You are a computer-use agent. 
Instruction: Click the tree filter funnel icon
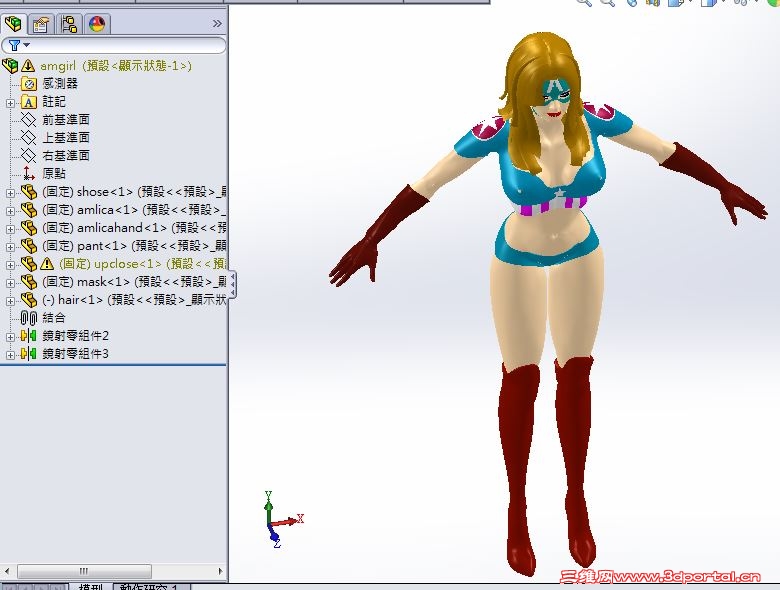click(14, 46)
